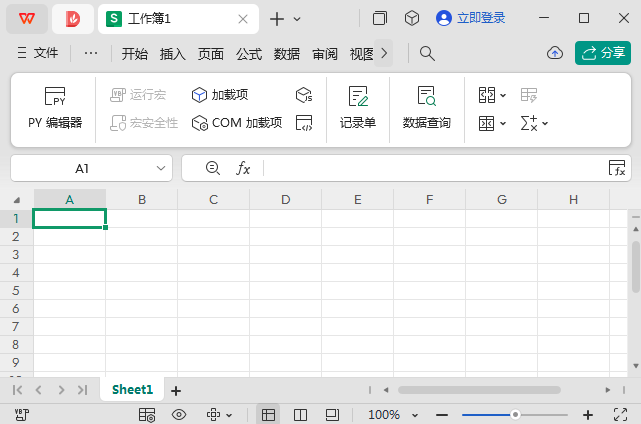Image resolution: width=641 pixels, height=424 pixels.
Task: Switch to the 公式 ribbon tab
Action: (249, 54)
